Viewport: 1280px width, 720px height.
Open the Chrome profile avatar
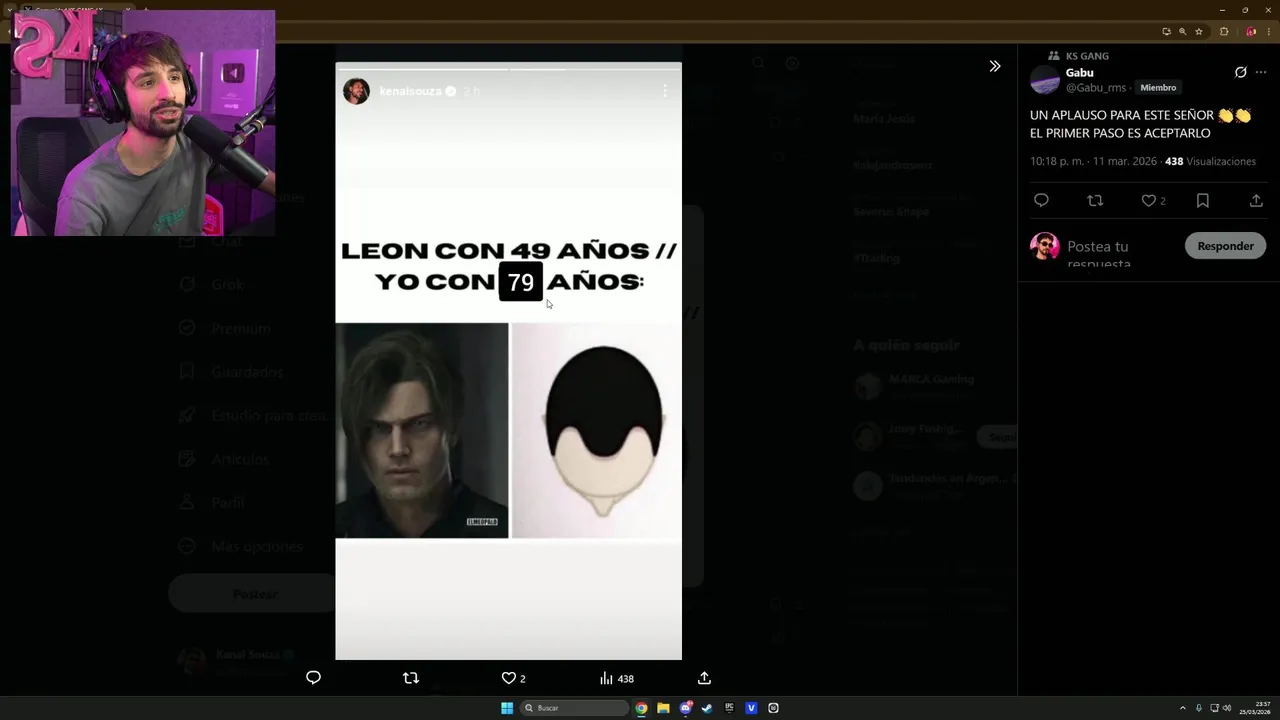point(1251,31)
